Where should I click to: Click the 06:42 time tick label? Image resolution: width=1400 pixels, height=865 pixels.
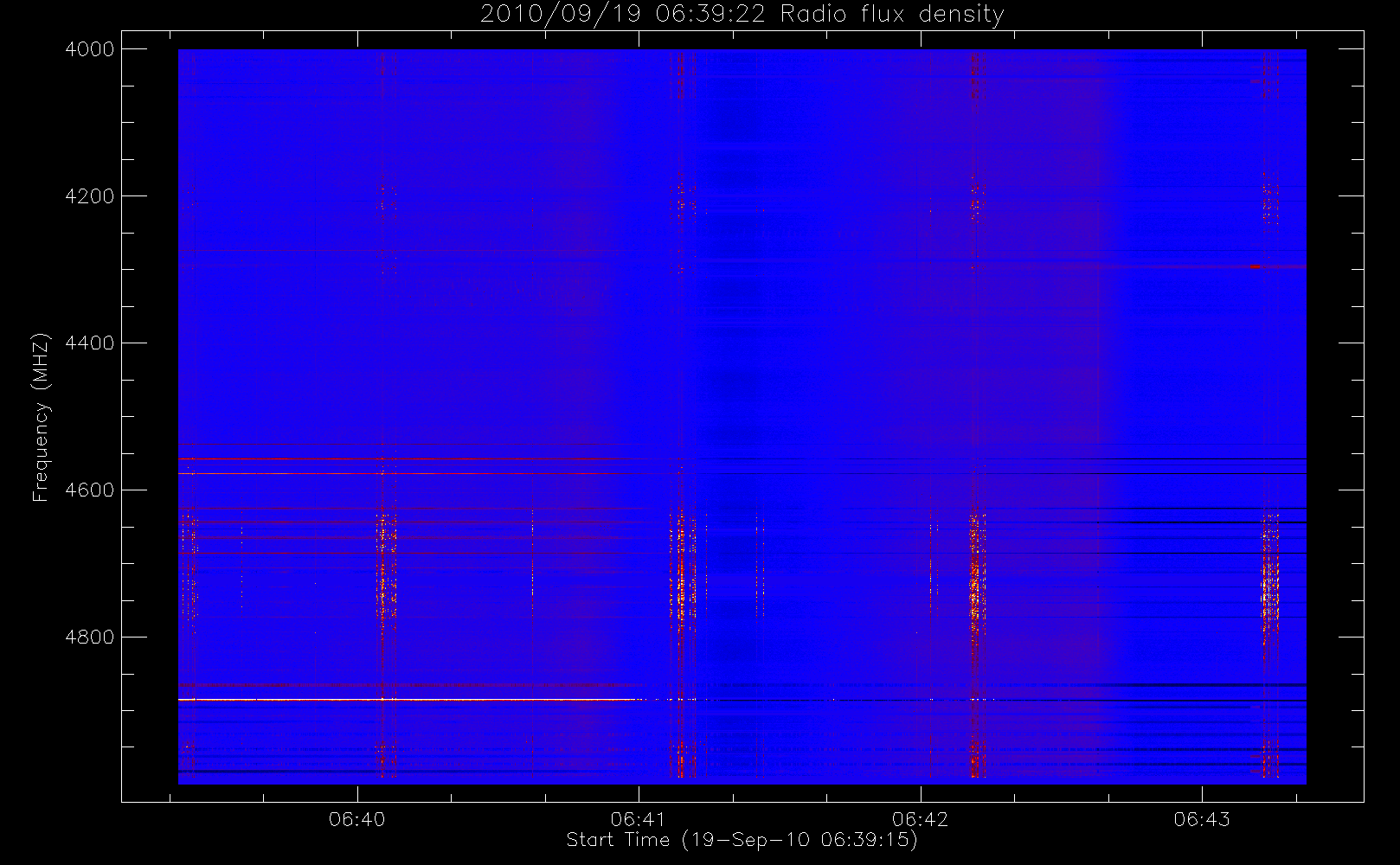(921, 819)
